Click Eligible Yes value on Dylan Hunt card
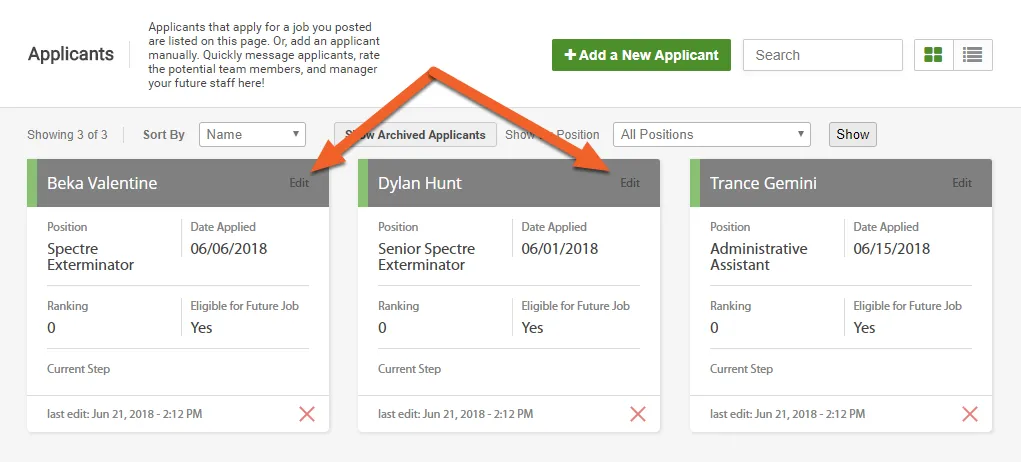This screenshot has width=1021, height=462. coord(532,327)
